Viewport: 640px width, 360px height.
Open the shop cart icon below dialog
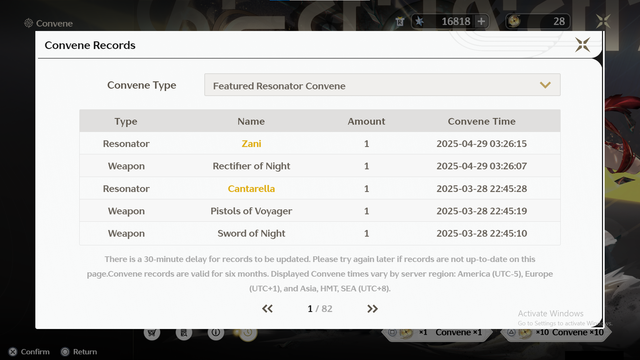[x=152, y=333]
